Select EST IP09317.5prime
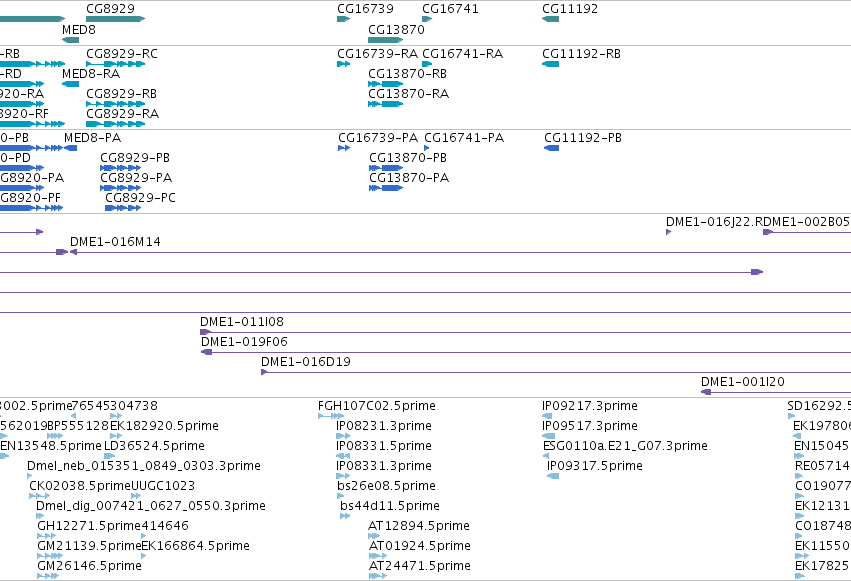This screenshot has width=851, height=581. tap(553, 476)
